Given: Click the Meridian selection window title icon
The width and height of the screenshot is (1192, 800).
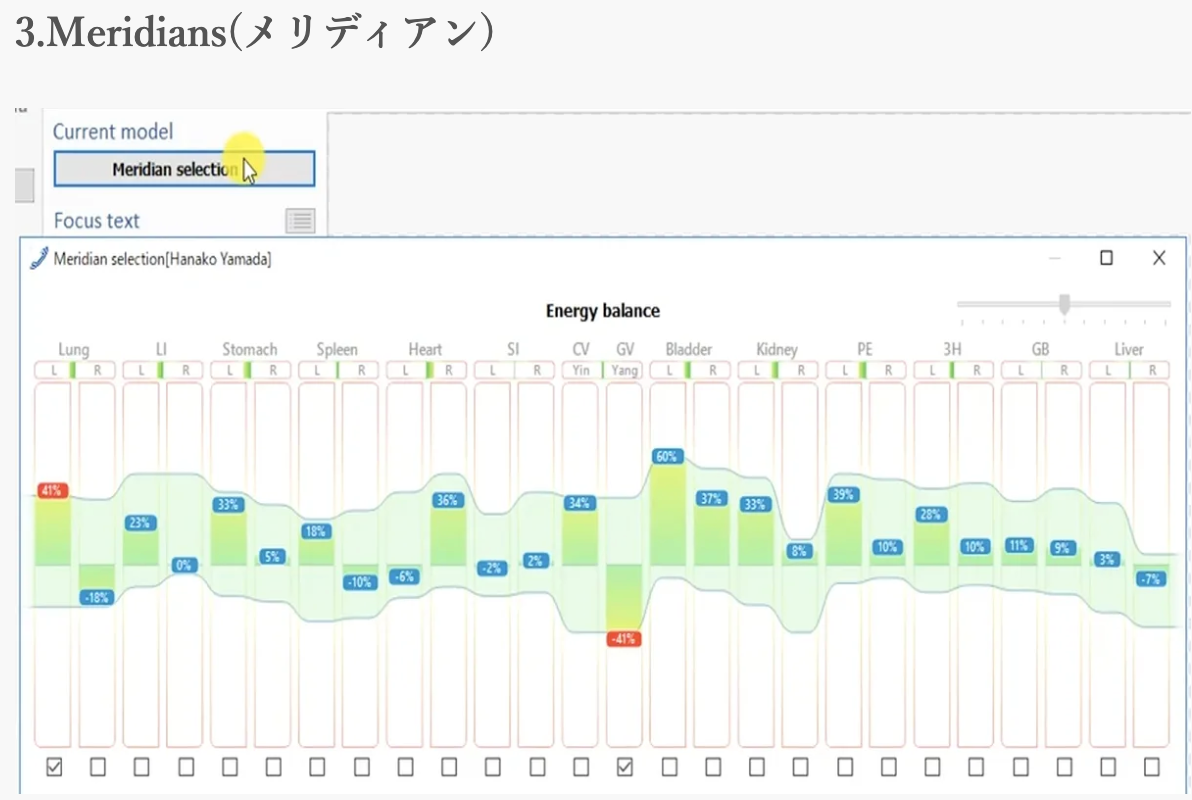Looking at the screenshot, I should (x=39, y=259).
